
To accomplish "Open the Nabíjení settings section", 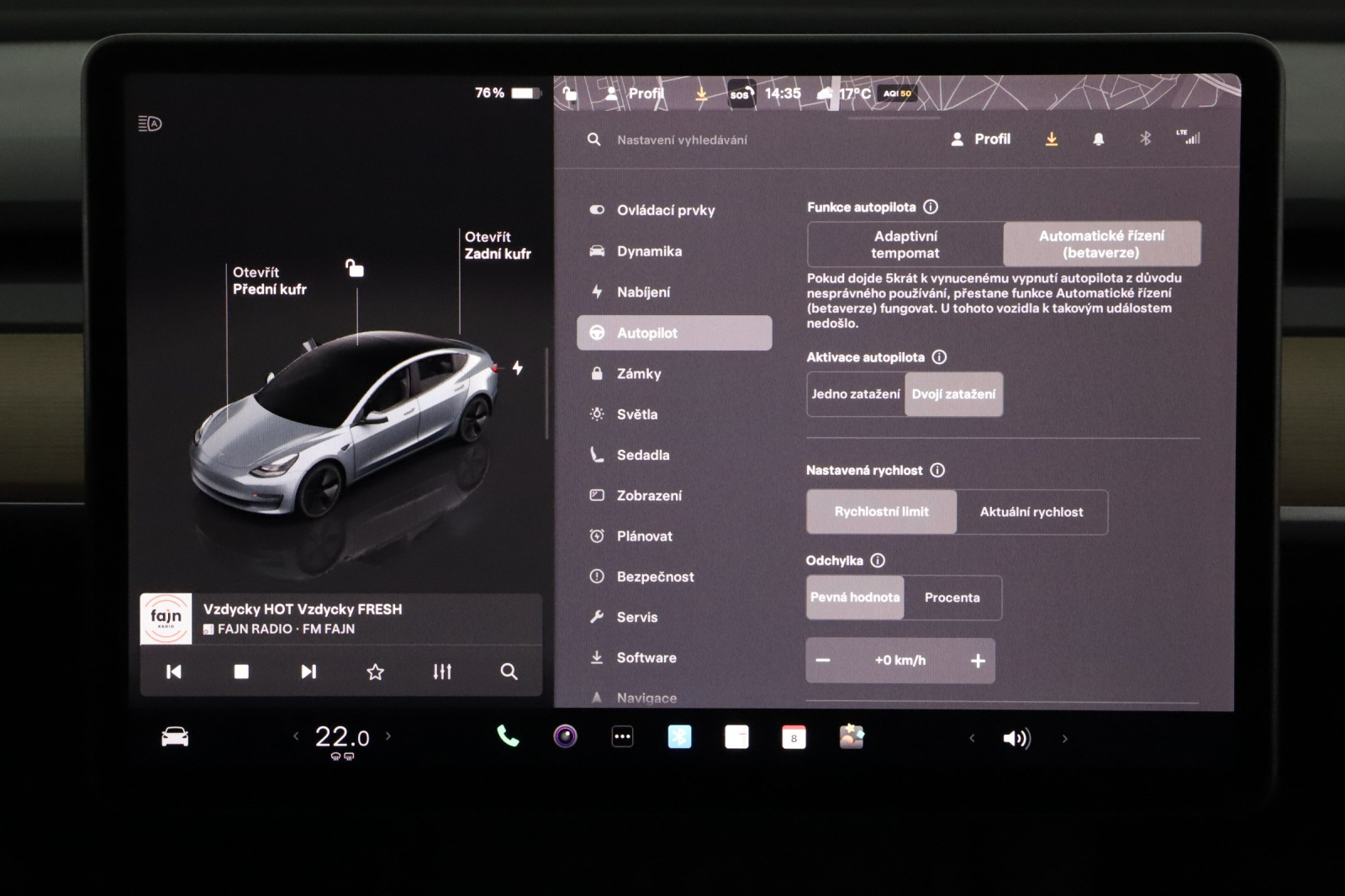I will click(643, 293).
